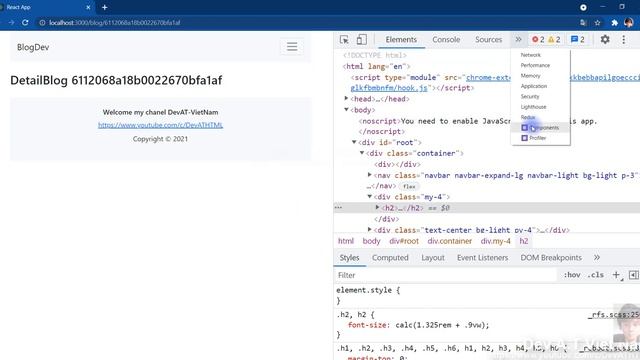Click the blue issues count badge
This screenshot has height=360, width=640.
pyautogui.click(x=578, y=40)
